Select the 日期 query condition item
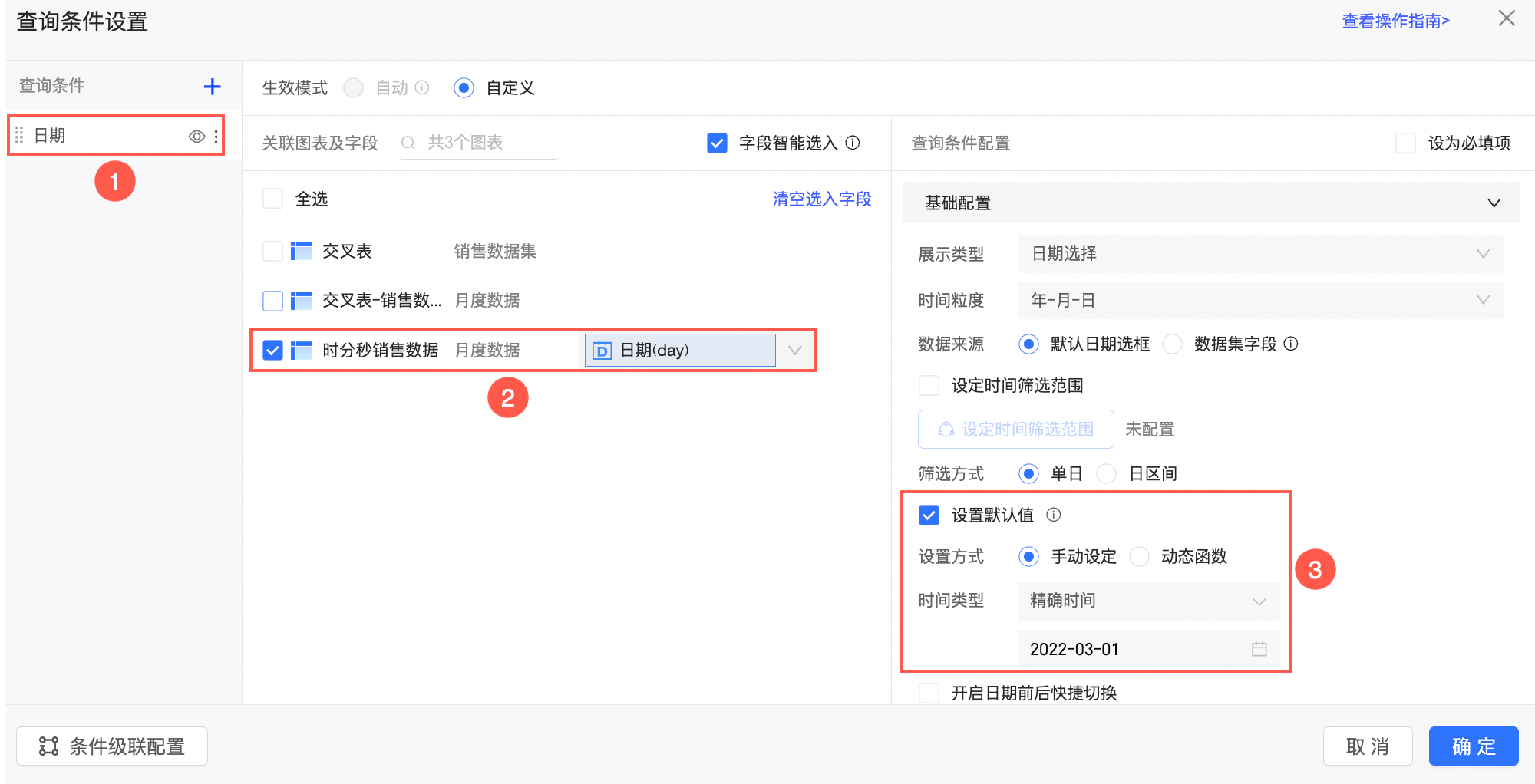Screen dimensions: 1535x784 tap(115, 136)
